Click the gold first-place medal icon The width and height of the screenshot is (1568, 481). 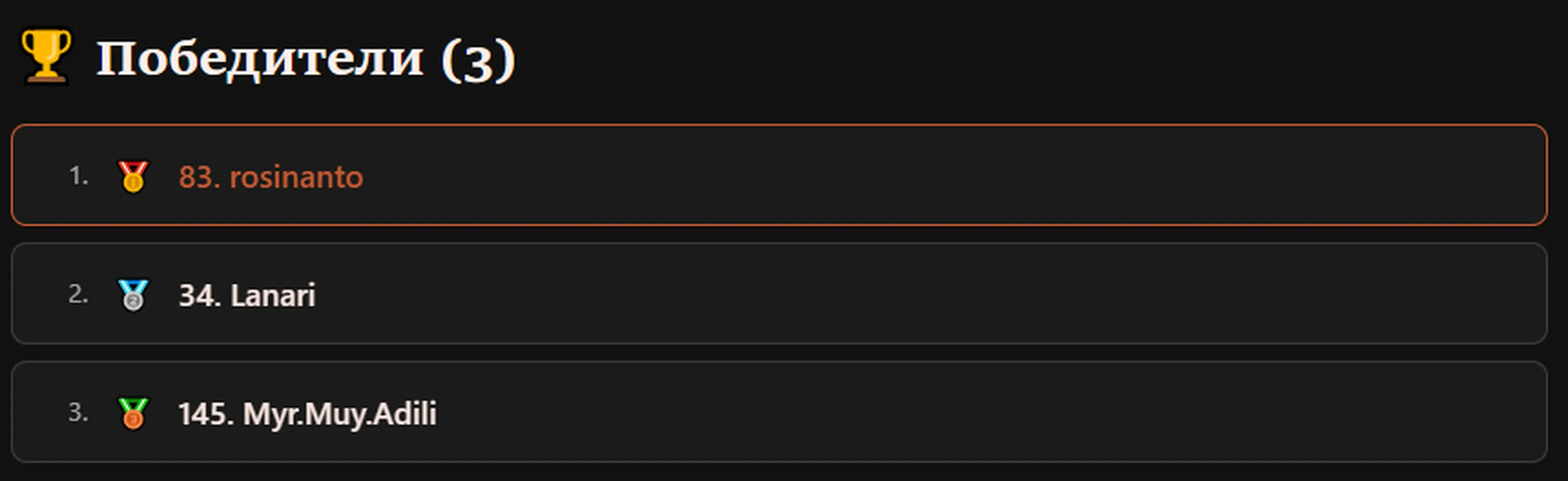pyautogui.click(x=133, y=177)
